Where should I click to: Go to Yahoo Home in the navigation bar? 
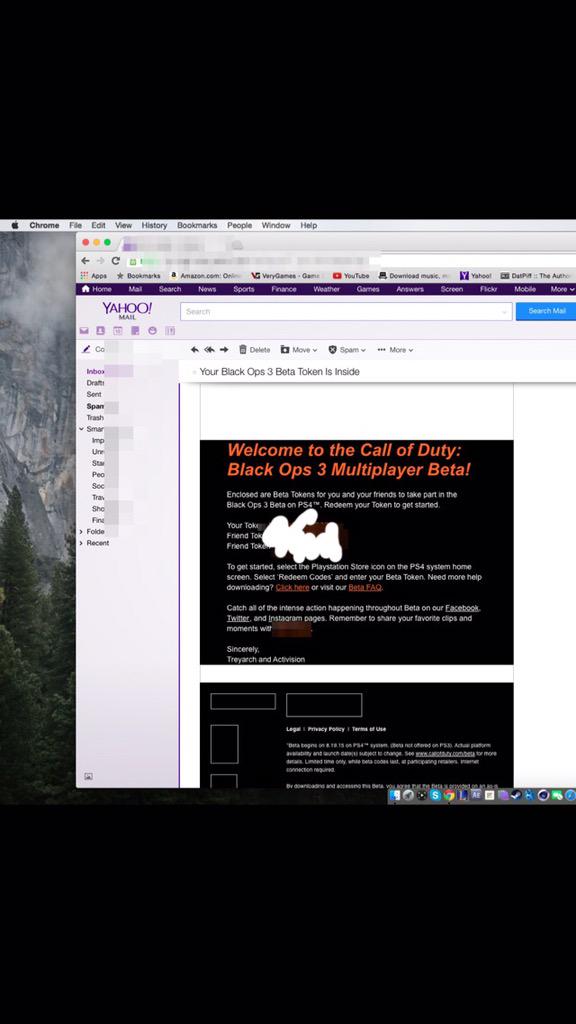tap(96, 289)
